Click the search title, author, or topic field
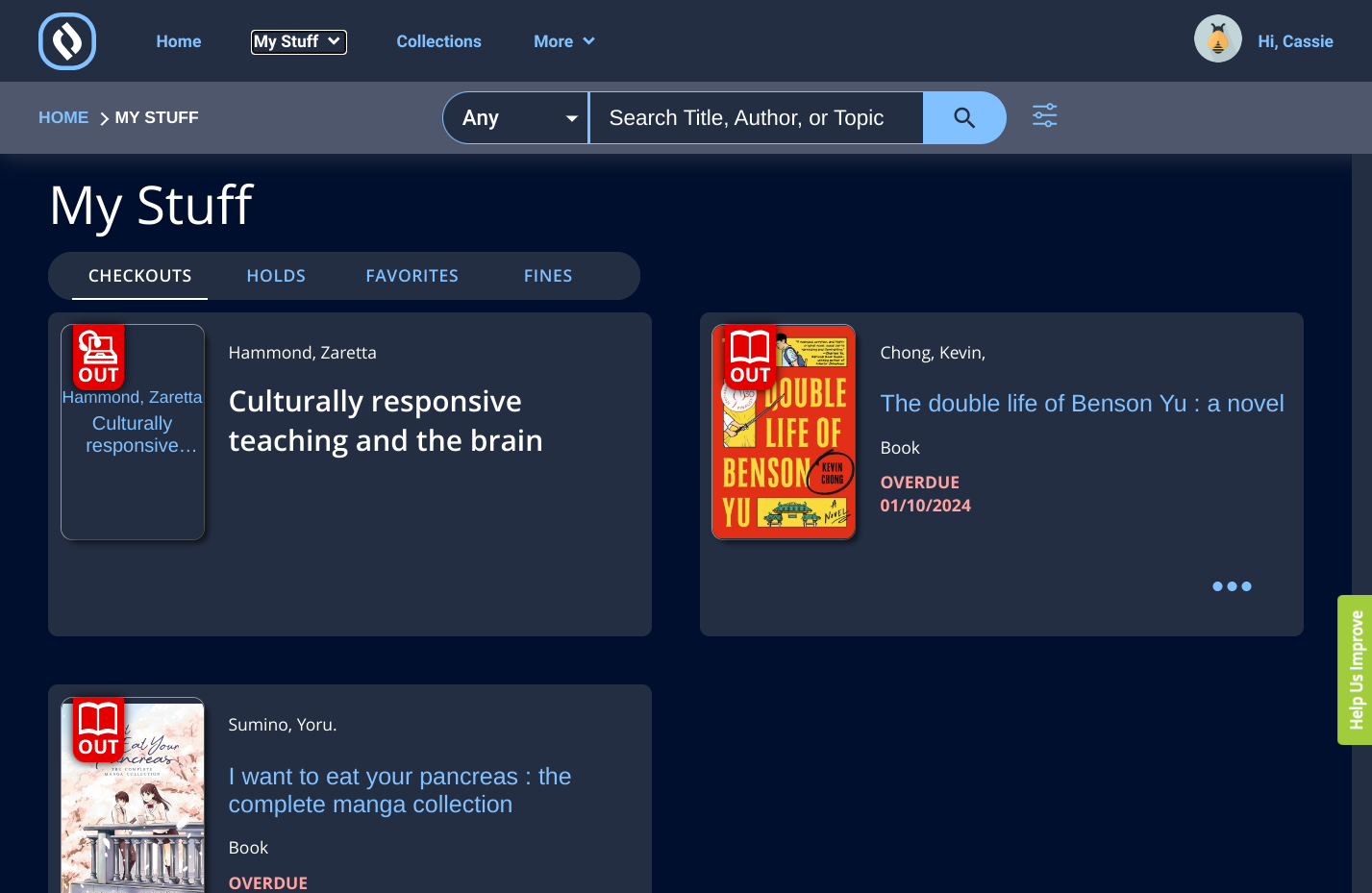 [756, 117]
